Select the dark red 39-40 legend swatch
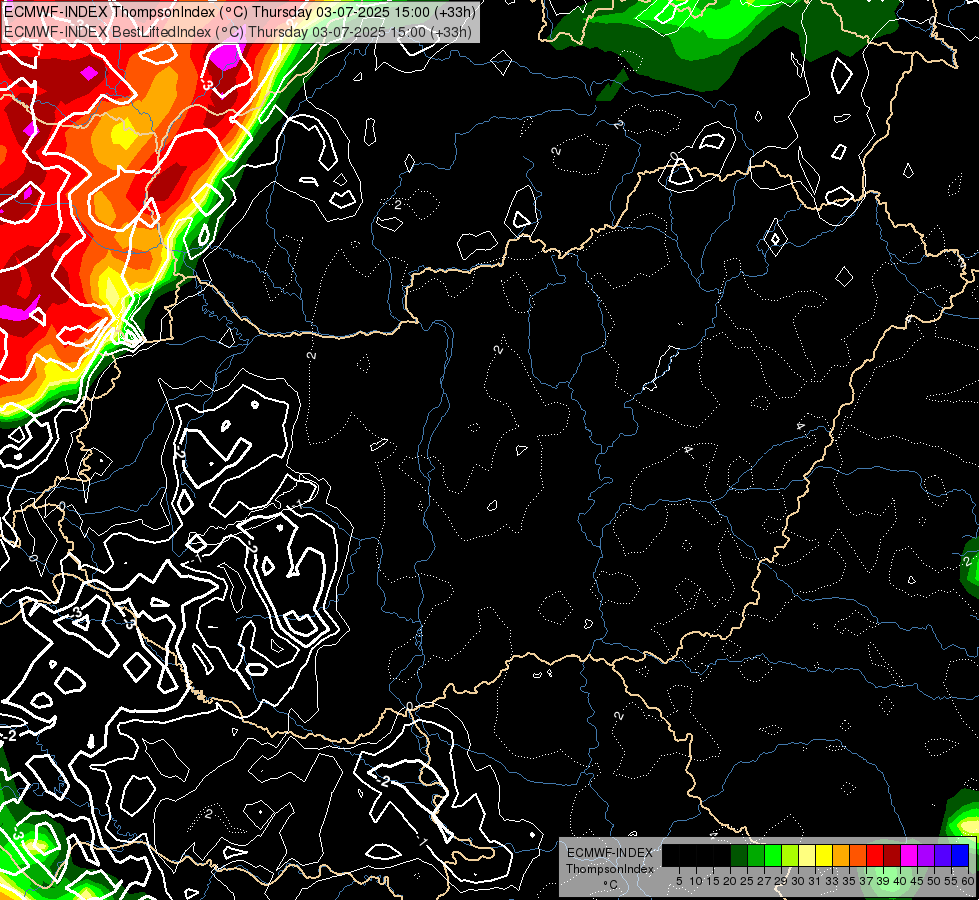 [892, 856]
